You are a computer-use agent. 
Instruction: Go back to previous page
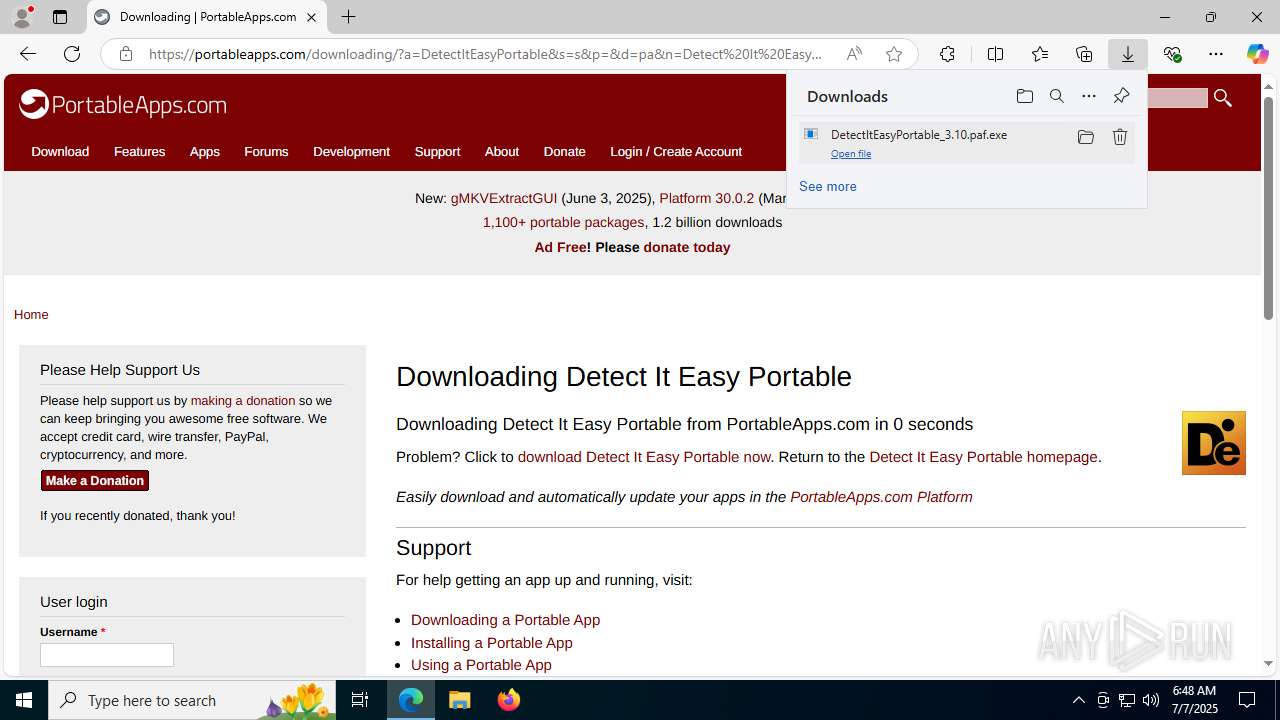28,54
